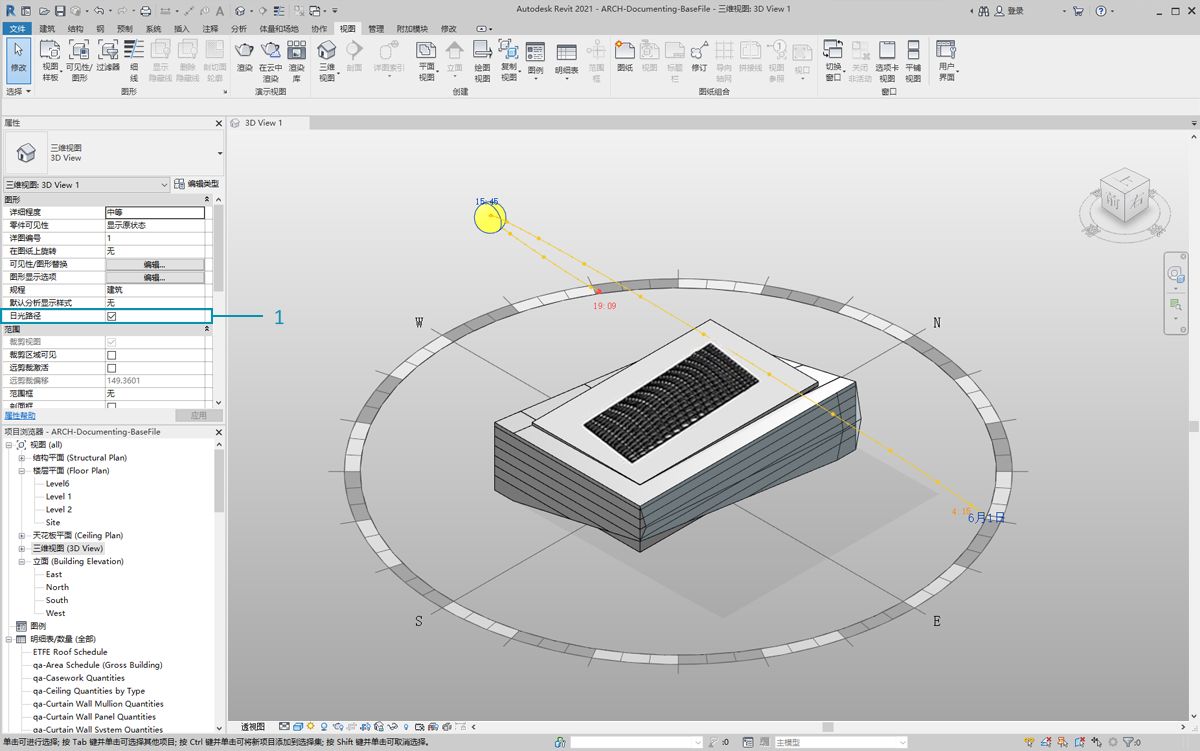
Task: Expand 结构平面 (Structural Plan) tree node
Action: (22, 458)
